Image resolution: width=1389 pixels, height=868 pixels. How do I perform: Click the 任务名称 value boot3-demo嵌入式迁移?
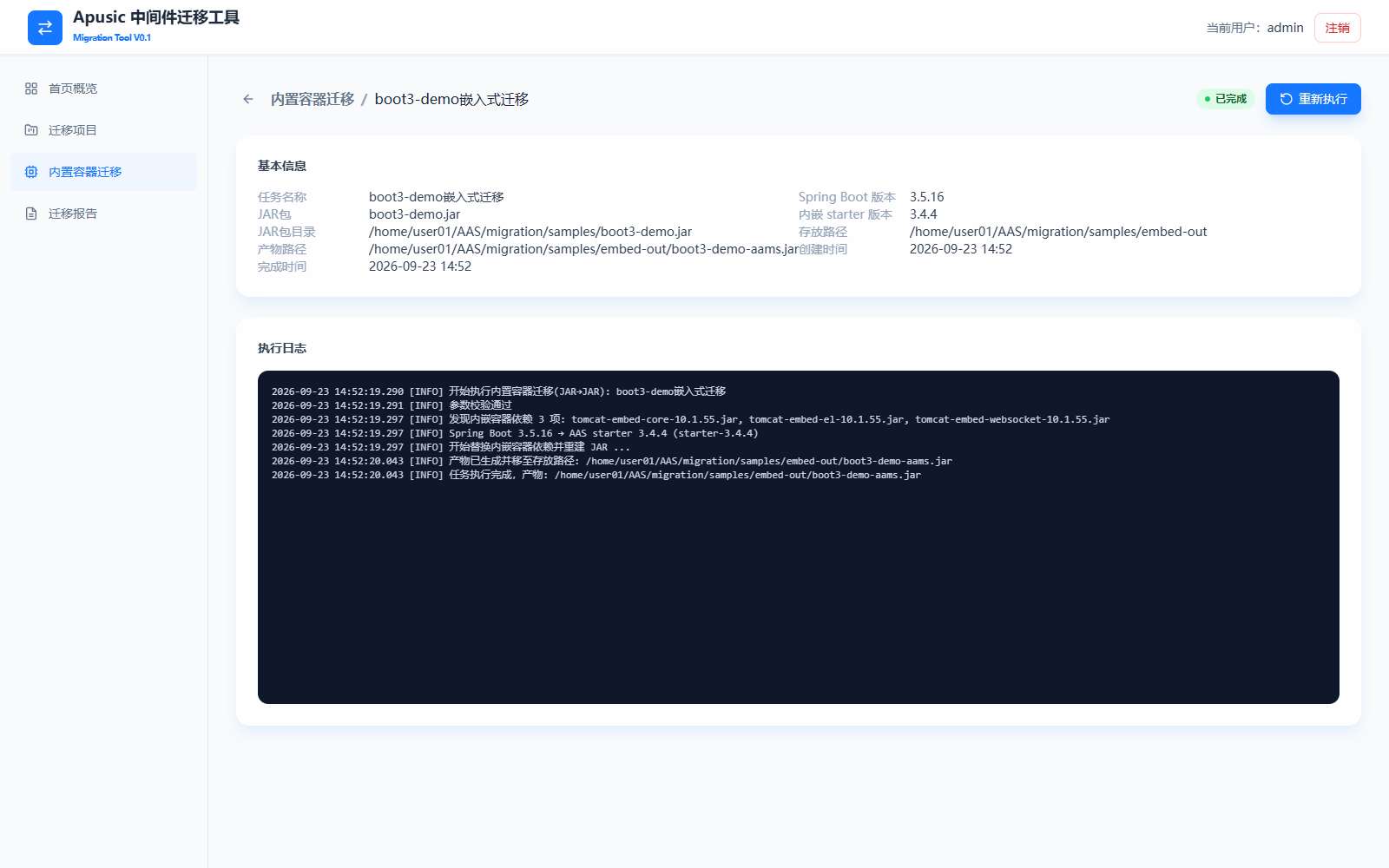[x=437, y=197]
